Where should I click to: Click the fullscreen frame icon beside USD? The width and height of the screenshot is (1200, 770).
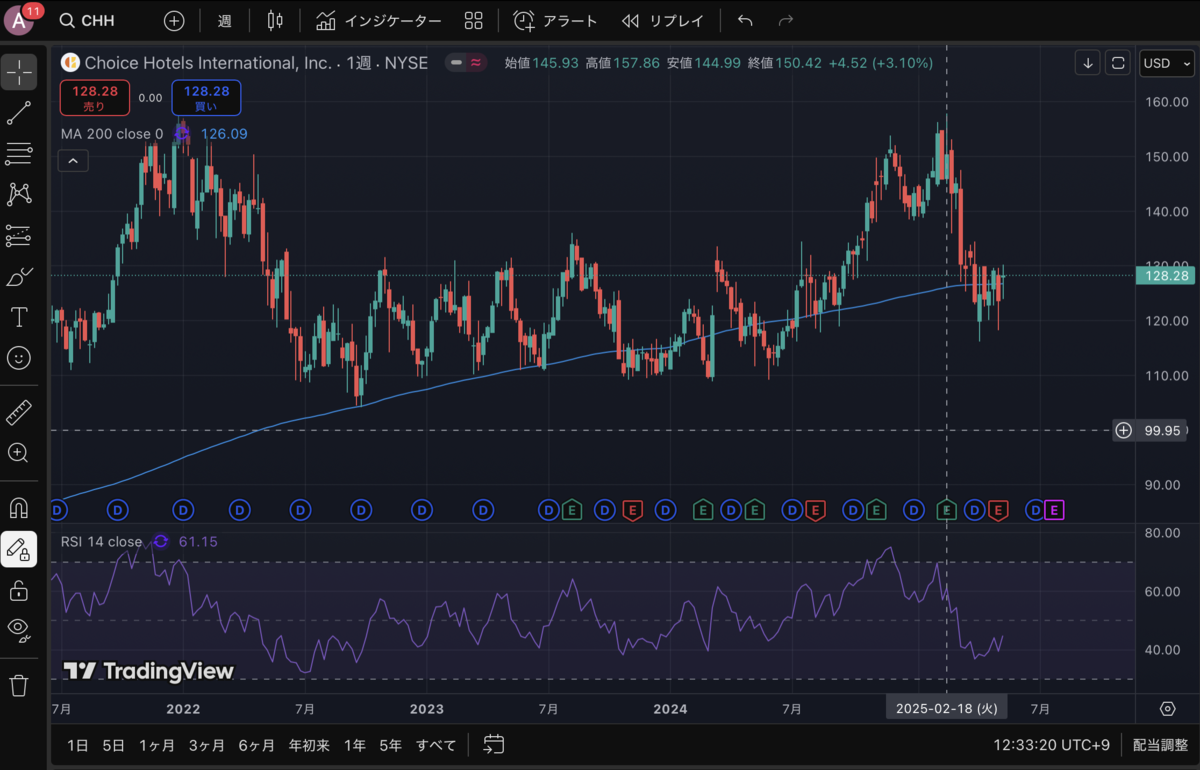pyautogui.click(x=1119, y=62)
